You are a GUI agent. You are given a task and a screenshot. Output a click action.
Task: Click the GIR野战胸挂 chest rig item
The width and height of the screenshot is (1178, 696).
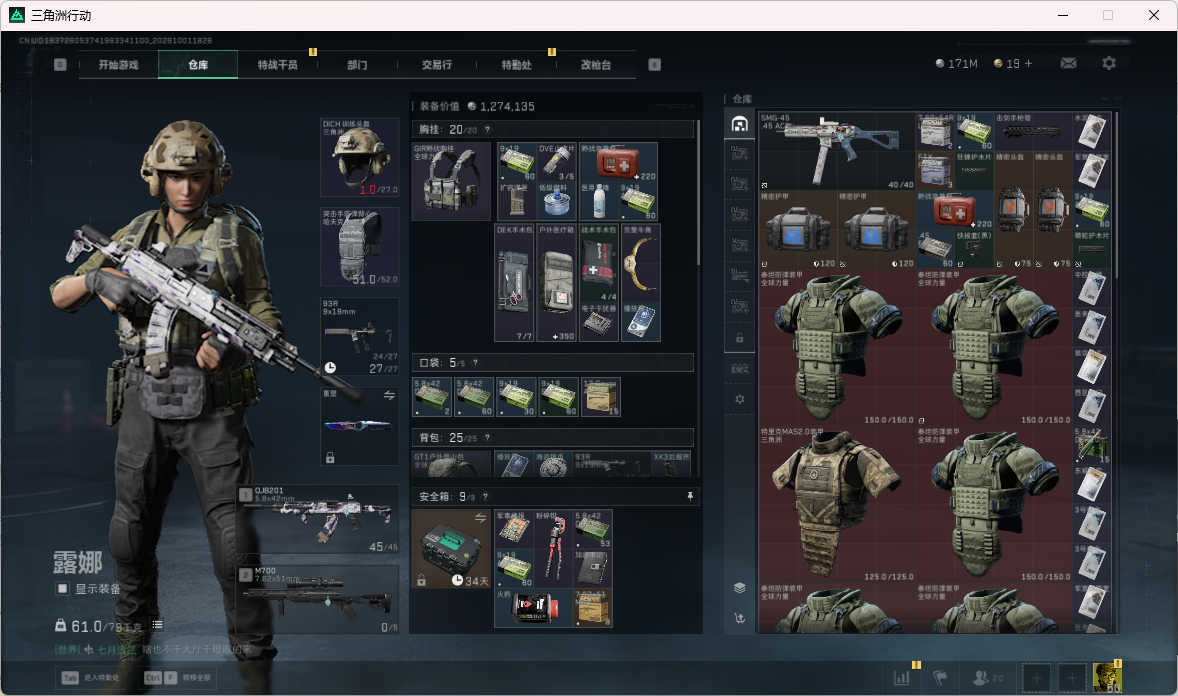(451, 181)
